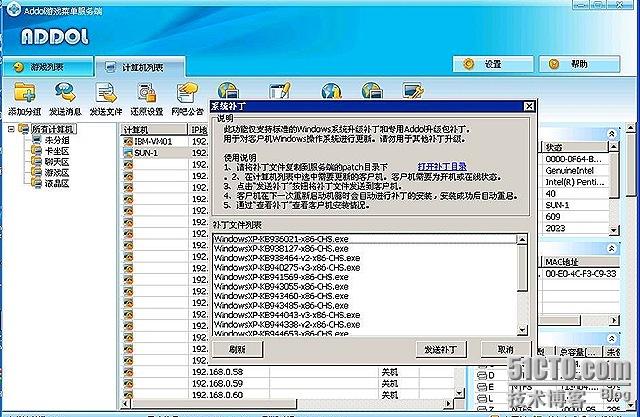
Task: Open the 还原设置 toolbar icon
Action: [147, 92]
